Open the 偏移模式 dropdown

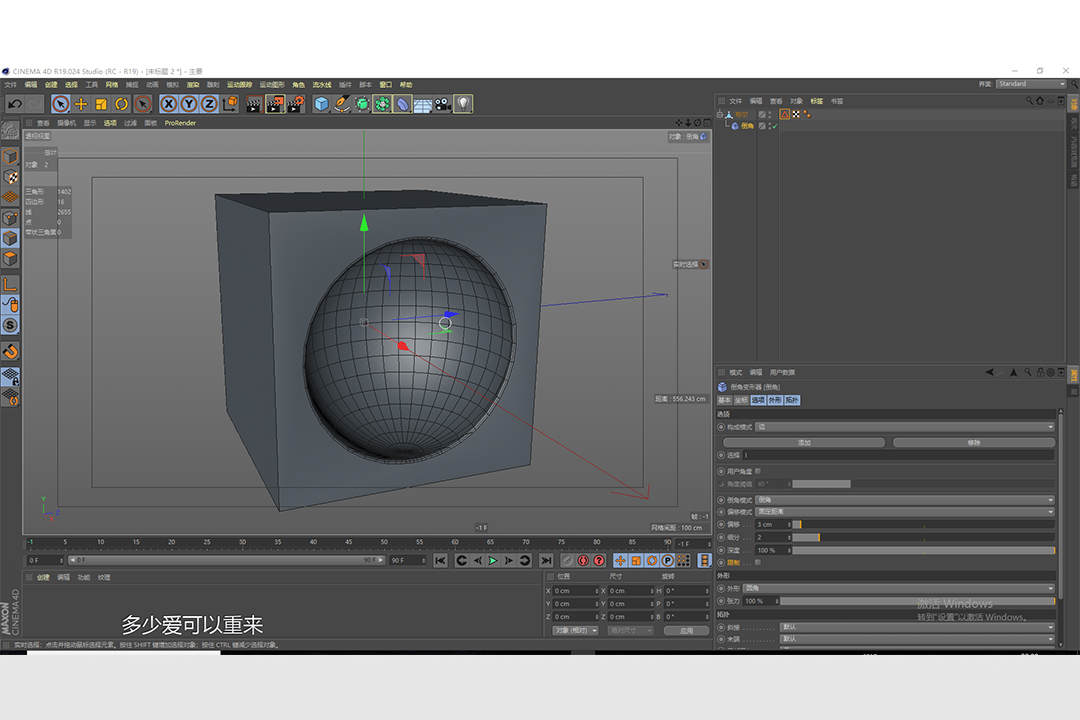904,511
